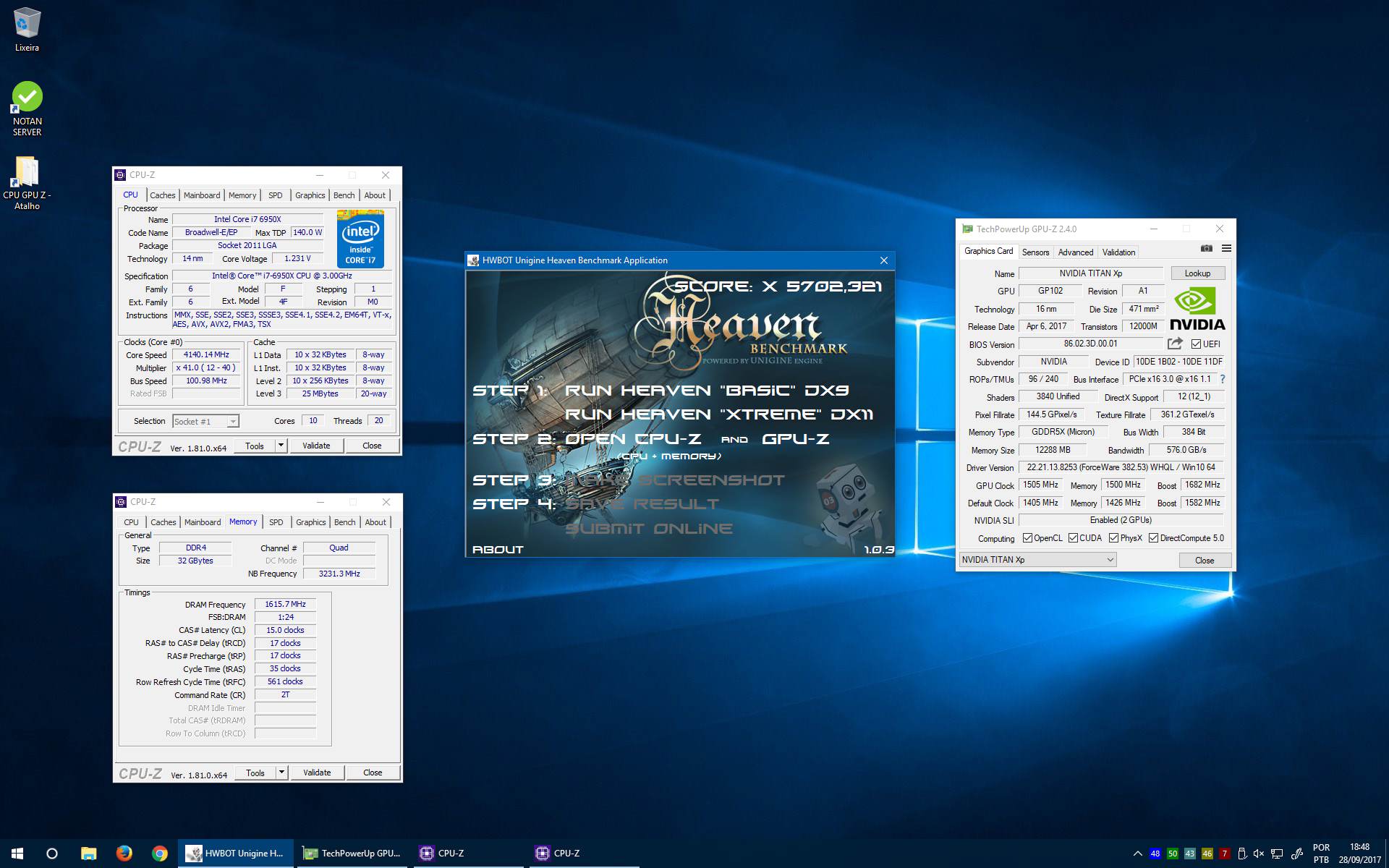Click Validate in the bottom CPU-Z window
The image size is (1389, 868).
(317, 773)
